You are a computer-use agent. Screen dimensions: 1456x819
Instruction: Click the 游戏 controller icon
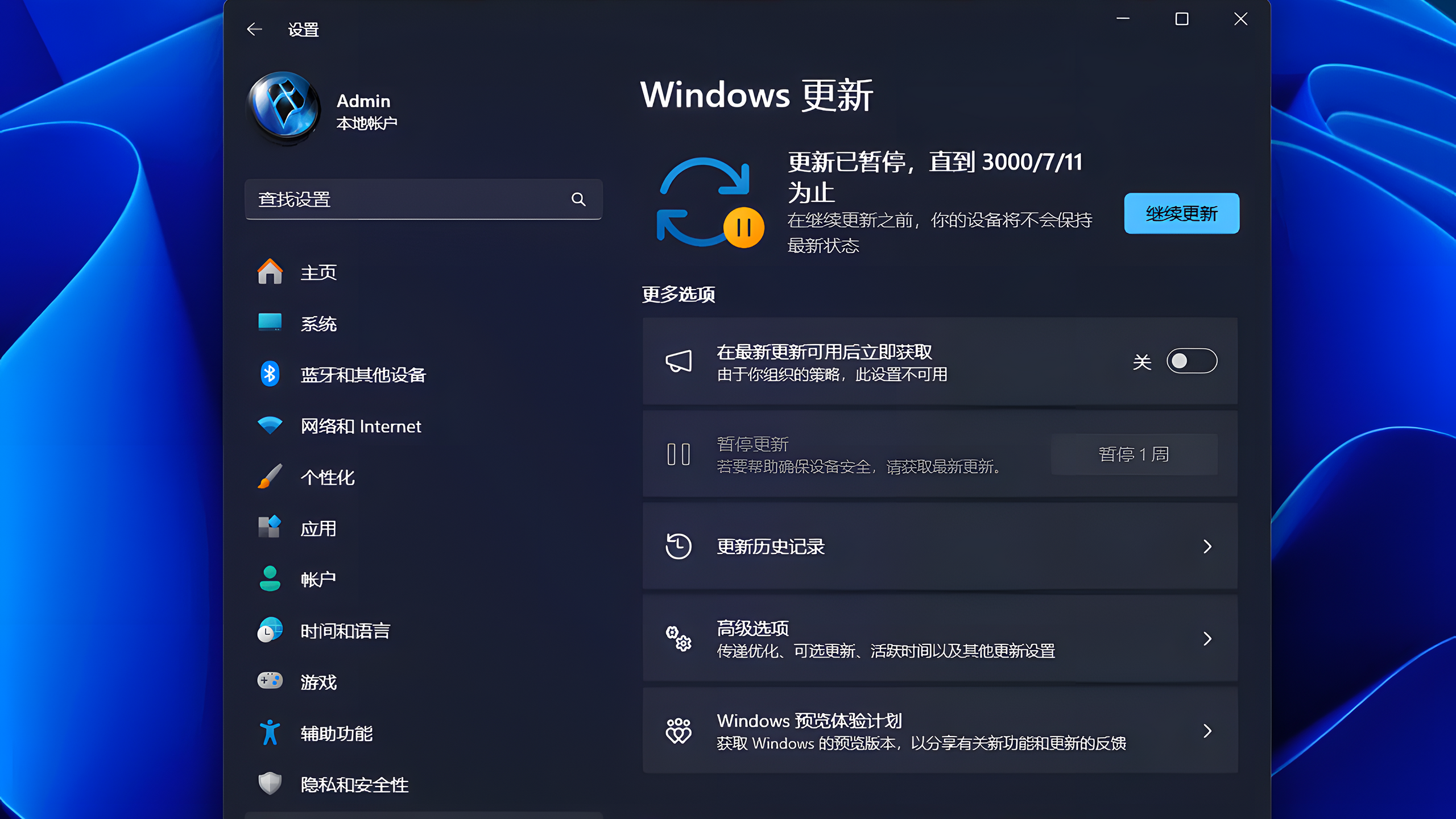click(x=270, y=681)
